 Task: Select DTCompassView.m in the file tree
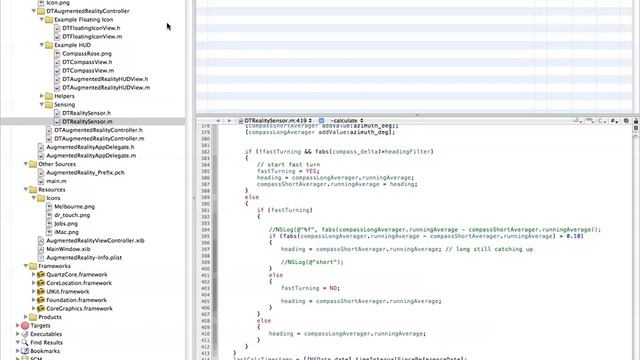[x=88, y=71]
